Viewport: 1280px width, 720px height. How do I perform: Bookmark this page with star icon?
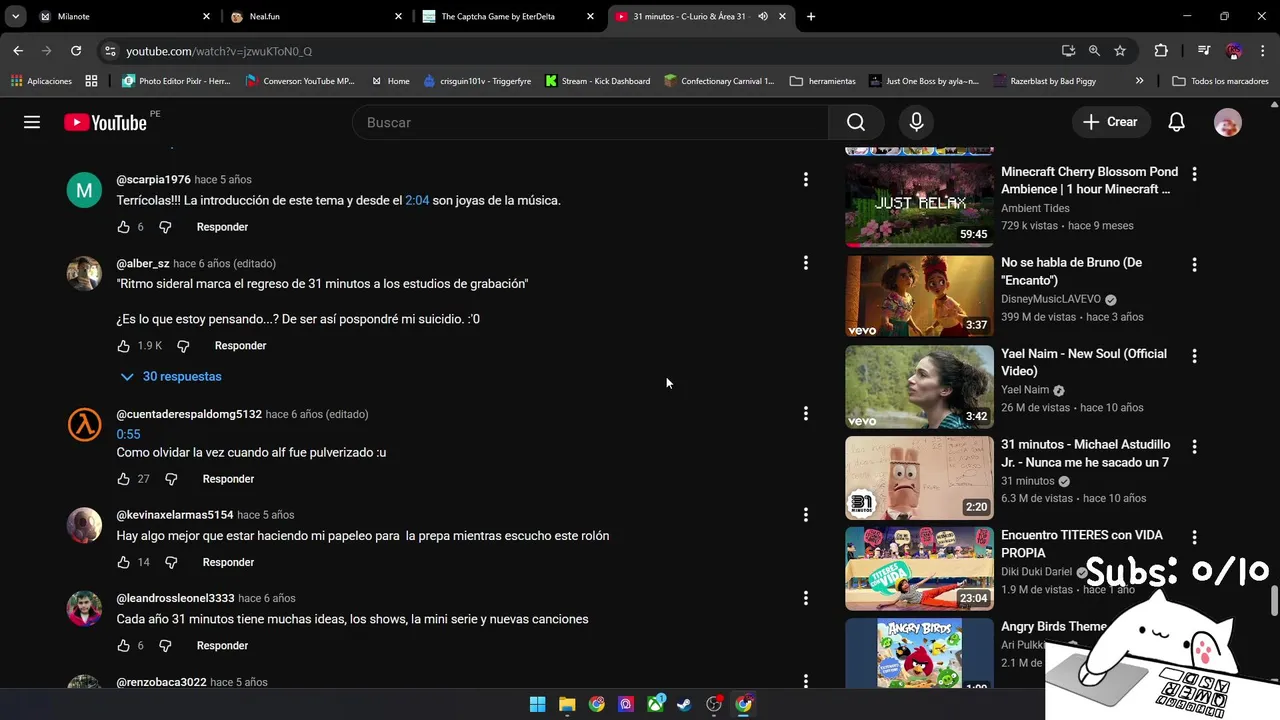click(x=1120, y=50)
